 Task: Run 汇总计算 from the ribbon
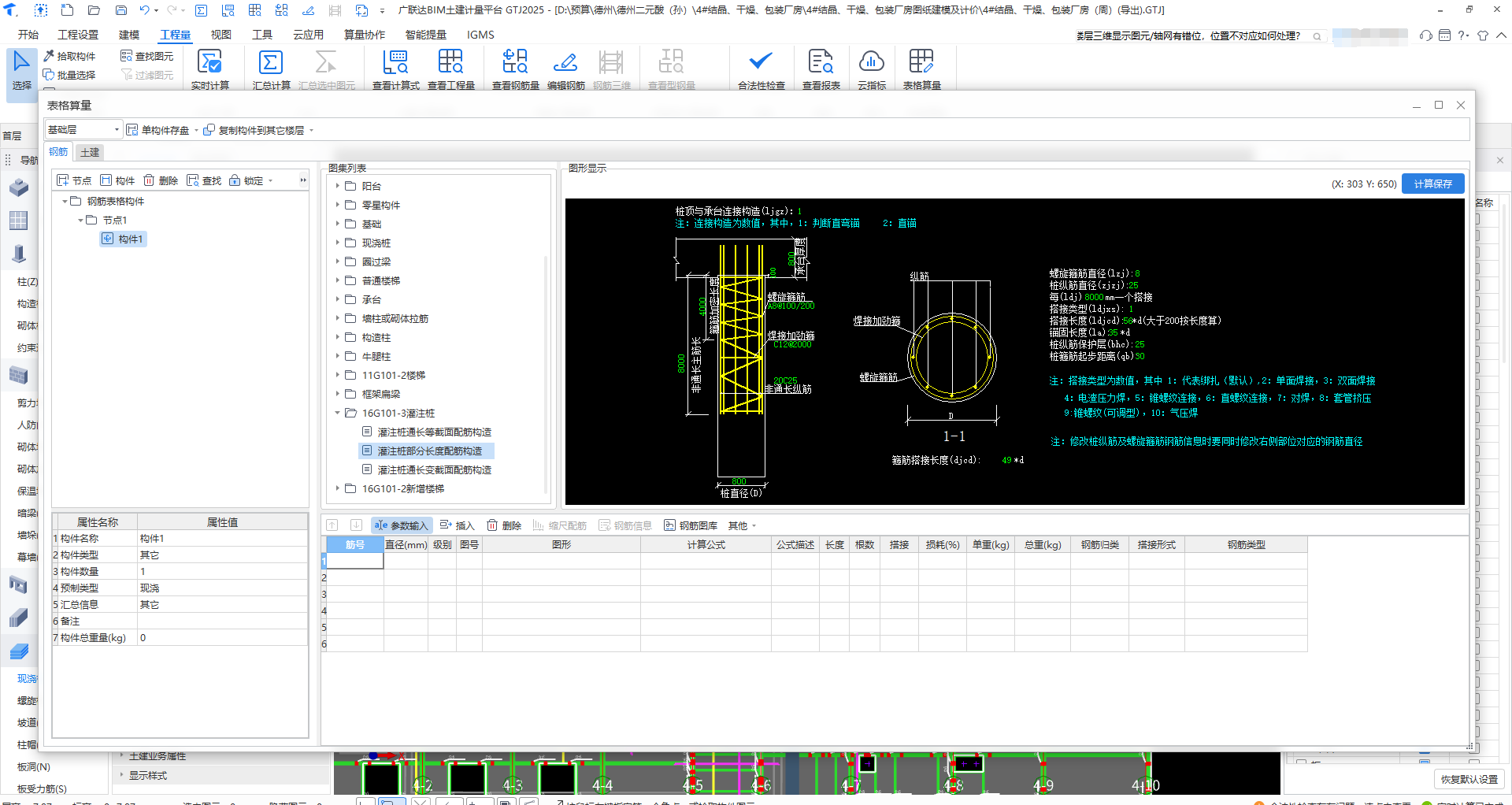click(x=271, y=69)
